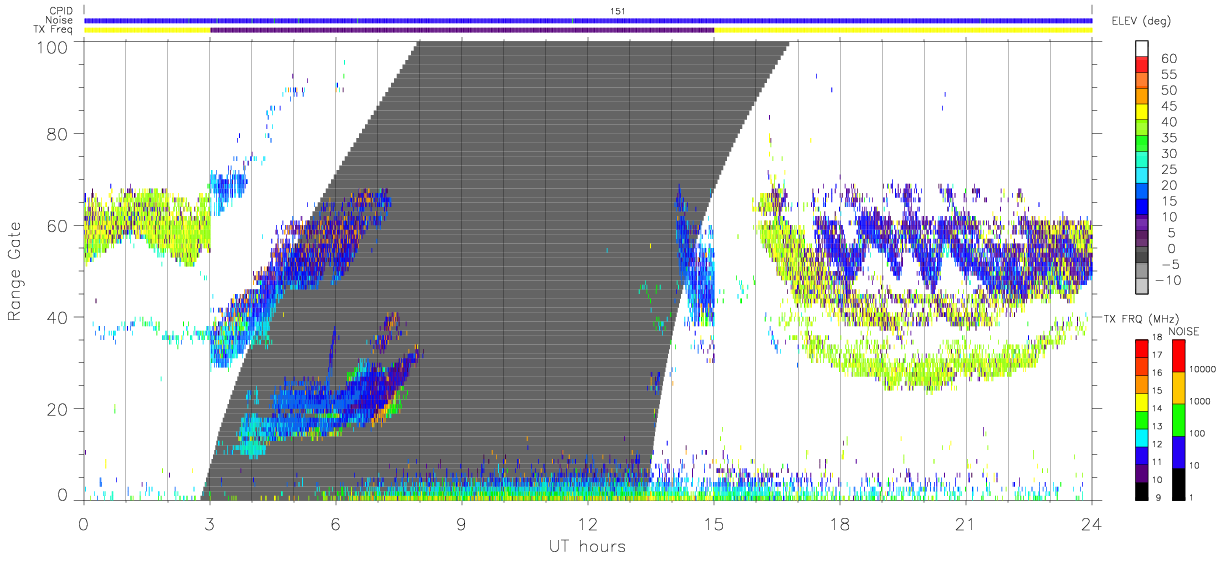Pick the black NOISE swatch between 1 and 10

(1178, 484)
